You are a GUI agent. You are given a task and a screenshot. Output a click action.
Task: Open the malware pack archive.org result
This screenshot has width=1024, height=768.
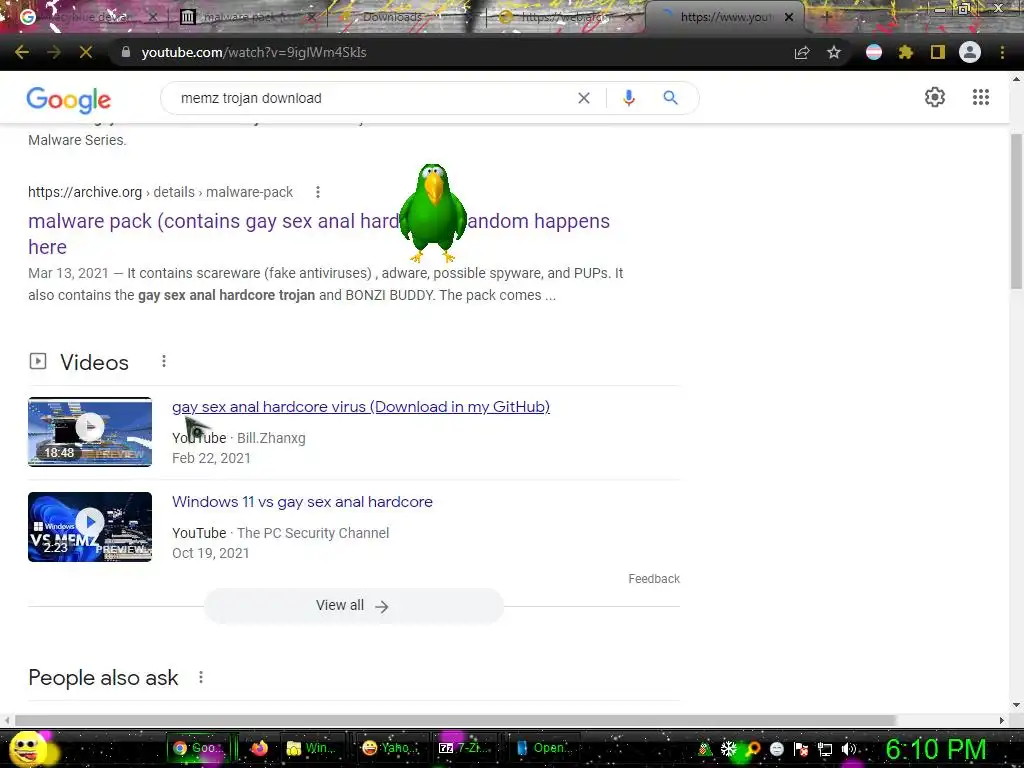point(319,234)
